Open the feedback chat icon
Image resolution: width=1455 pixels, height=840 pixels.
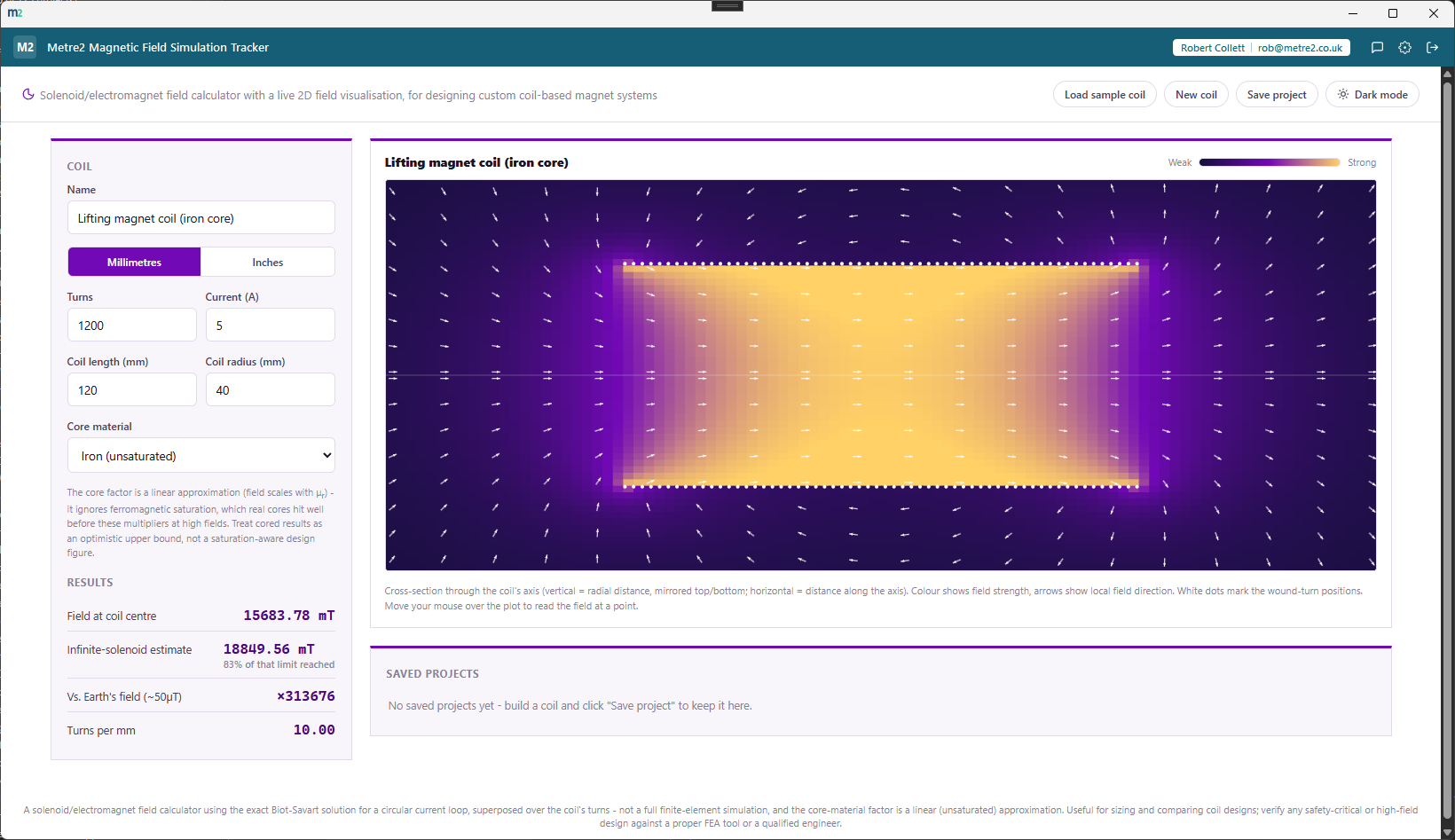(1377, 48)
